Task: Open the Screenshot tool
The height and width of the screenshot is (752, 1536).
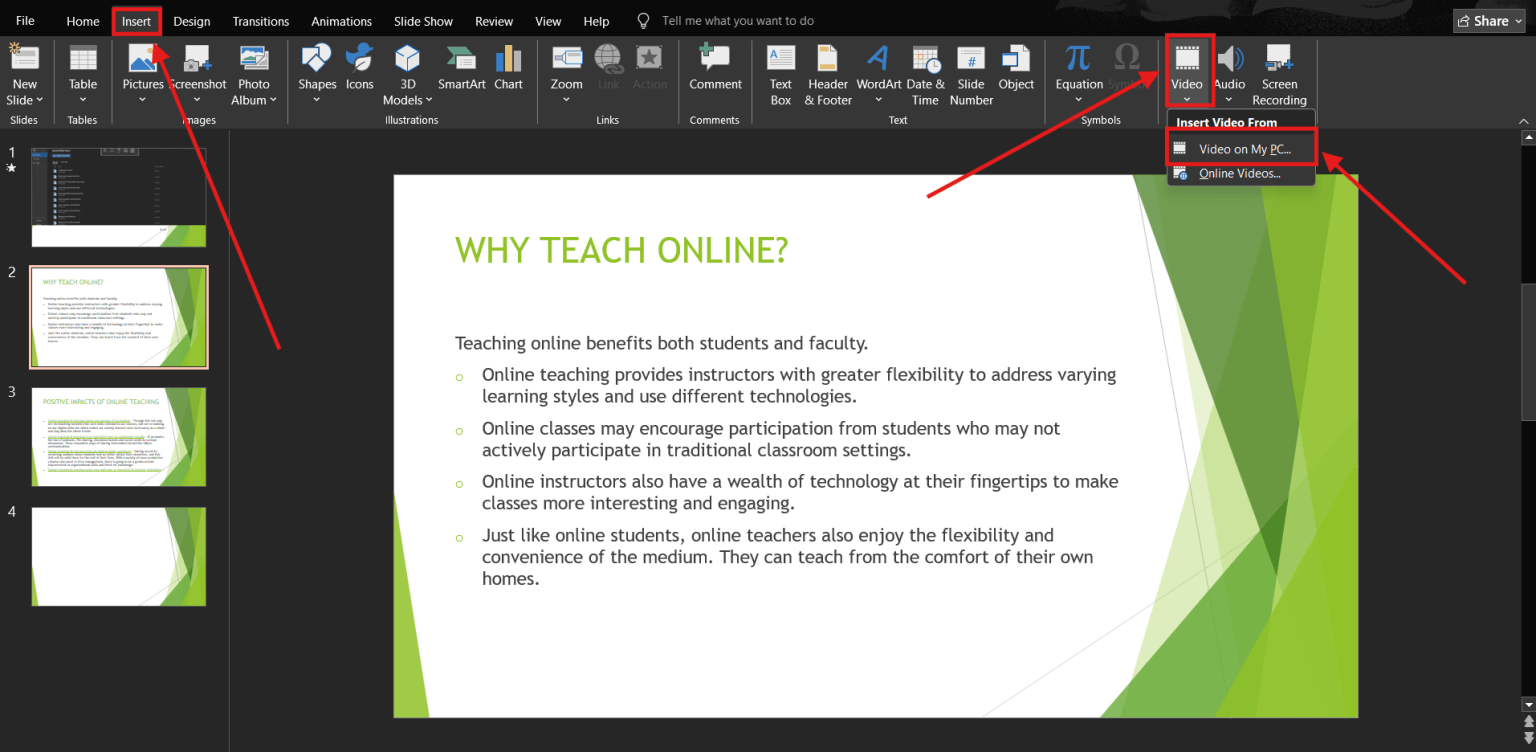Action: [x=198, y=70]
